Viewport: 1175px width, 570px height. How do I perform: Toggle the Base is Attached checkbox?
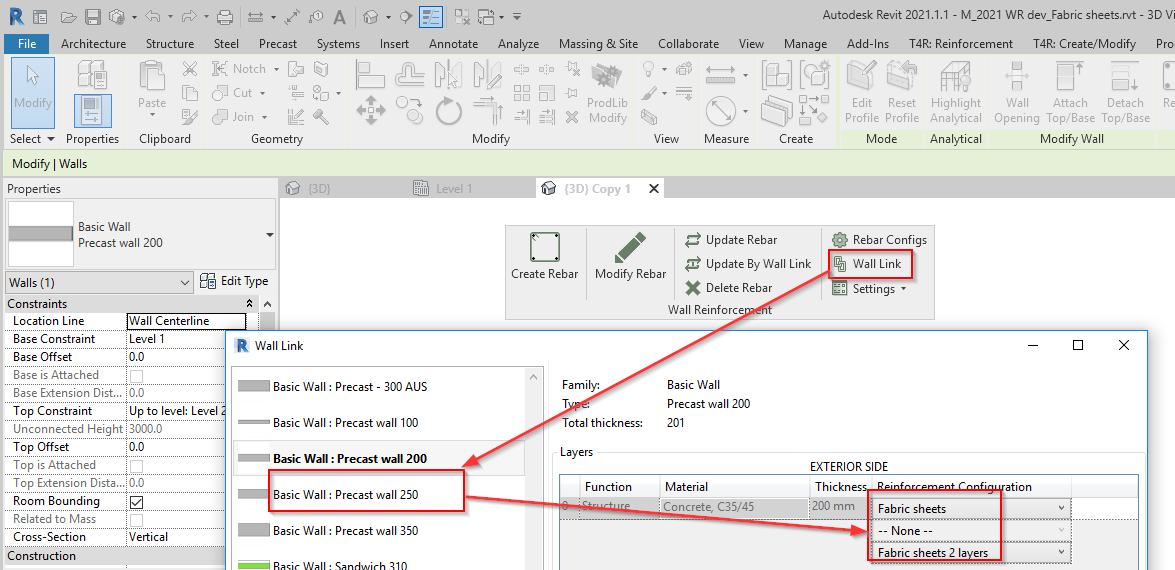pos(136,375)
